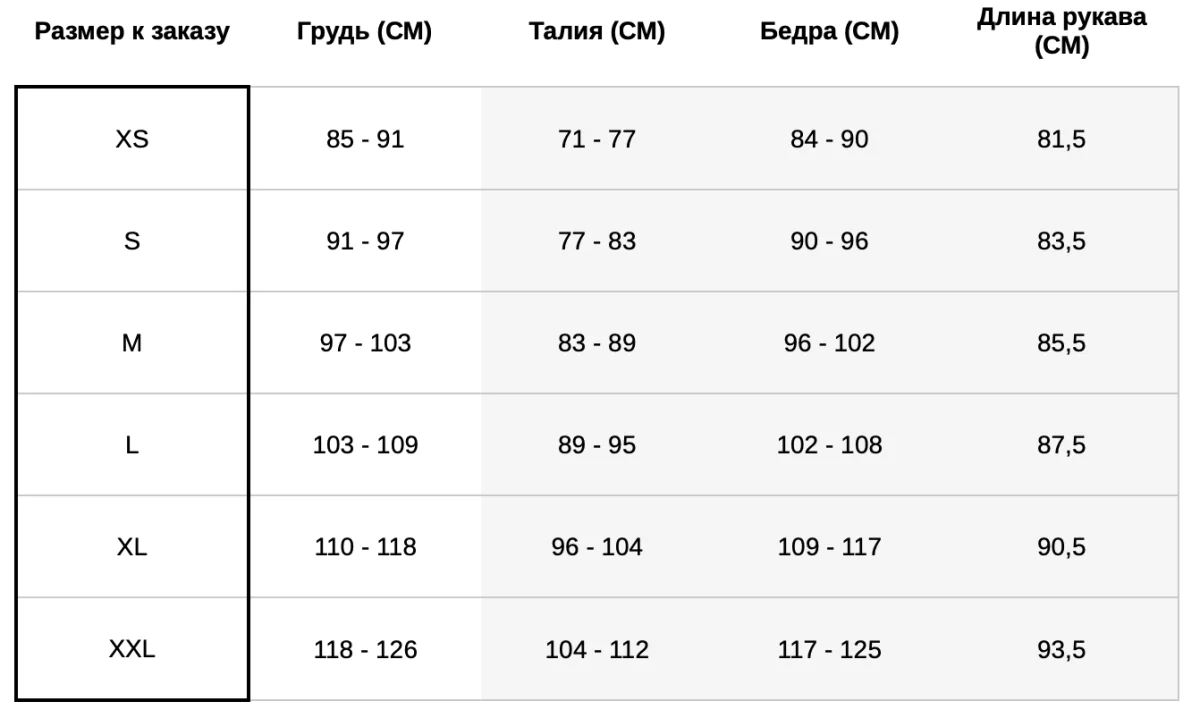Click hips value 96 - 102

(x=830, y=344)
